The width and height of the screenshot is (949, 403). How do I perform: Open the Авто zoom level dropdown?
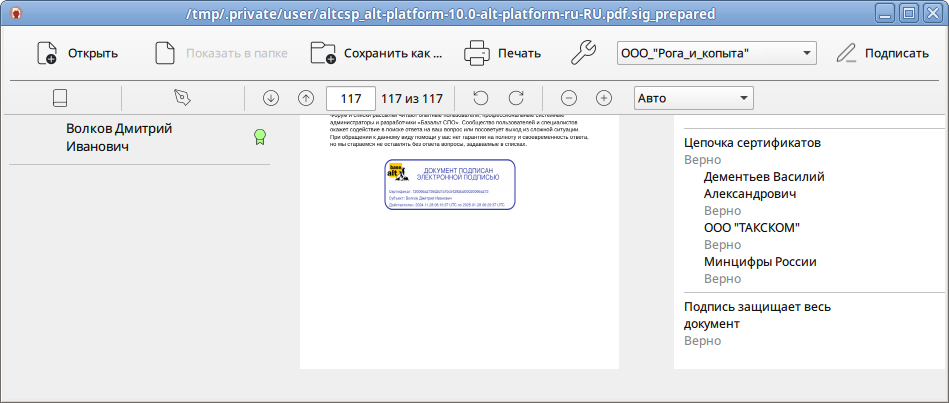coord(694,98)
